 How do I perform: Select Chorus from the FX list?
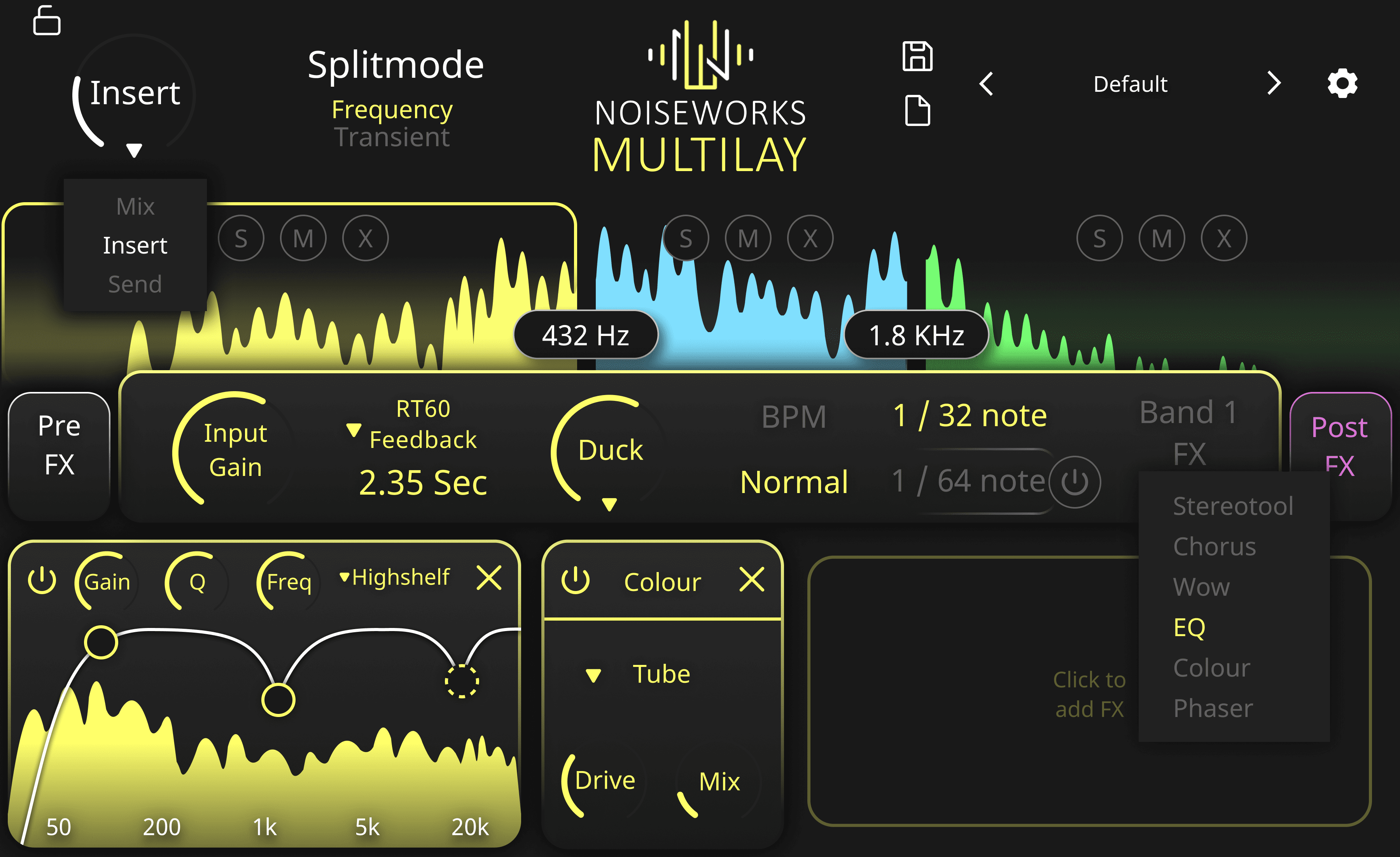[1214, 546]
